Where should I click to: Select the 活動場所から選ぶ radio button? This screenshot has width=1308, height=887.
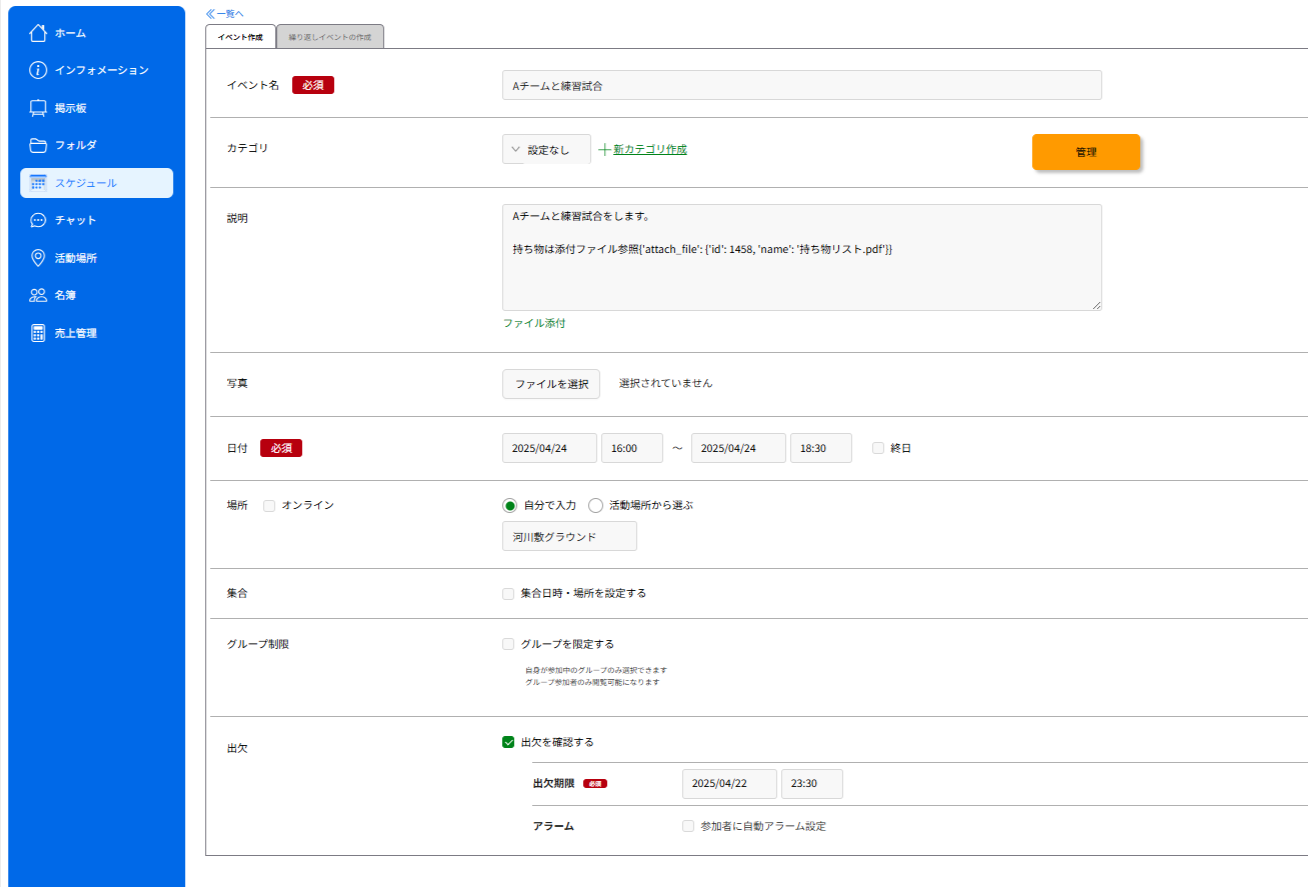[595, 506]
